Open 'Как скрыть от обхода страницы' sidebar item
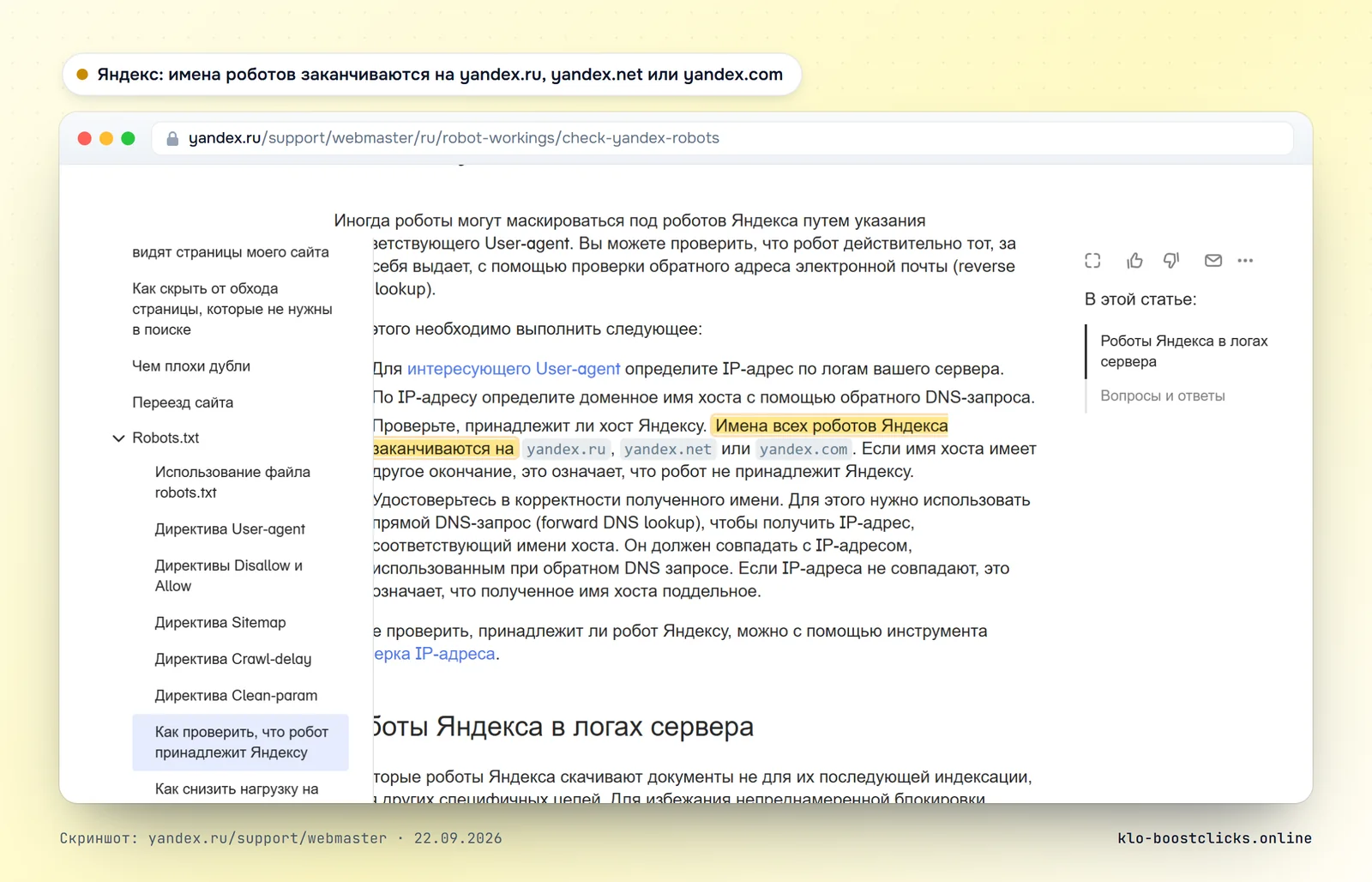The width and height of the screenshot is (1372, 882). (232, 309)
